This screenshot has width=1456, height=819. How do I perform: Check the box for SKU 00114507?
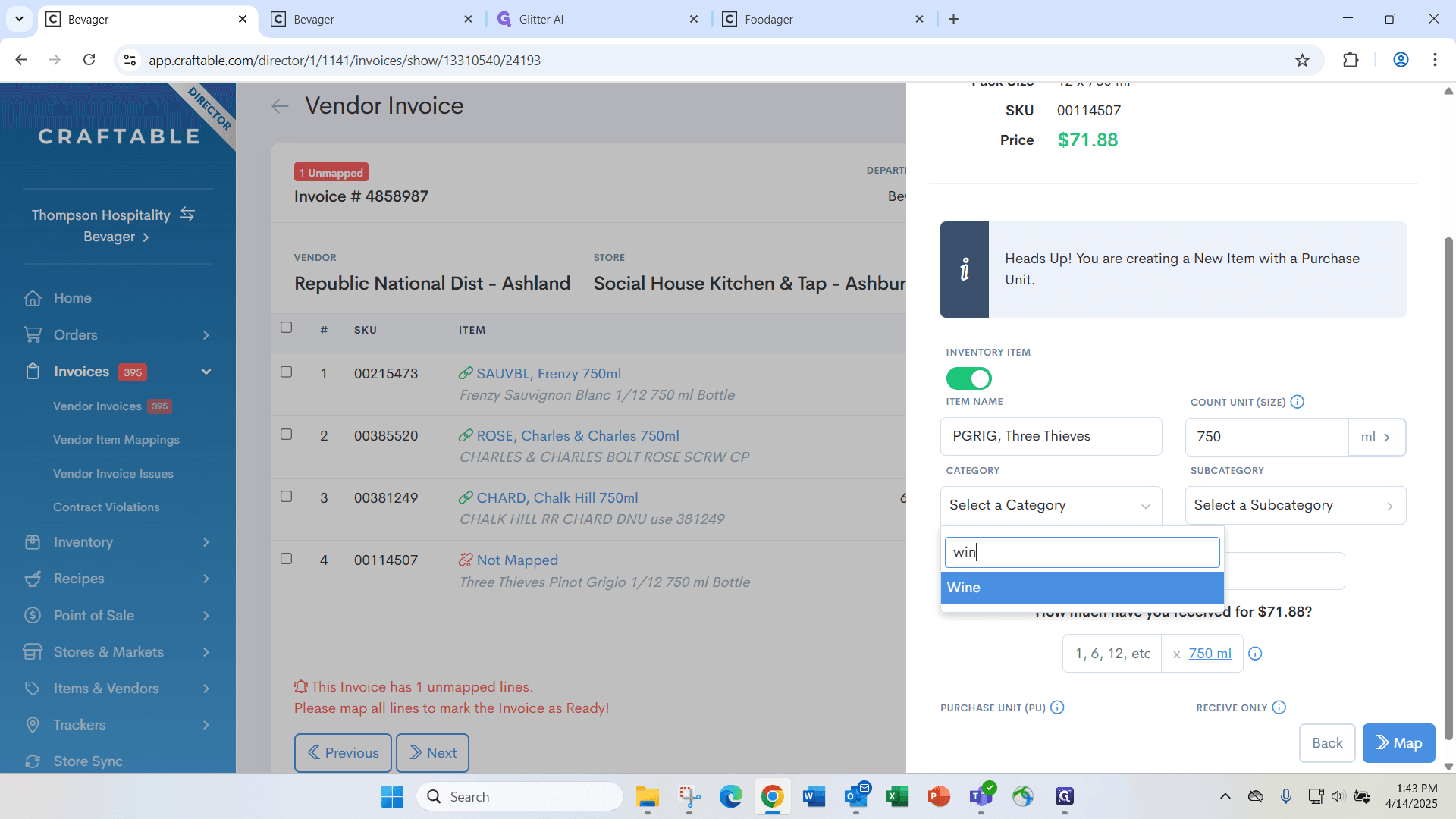click(286, 558)
